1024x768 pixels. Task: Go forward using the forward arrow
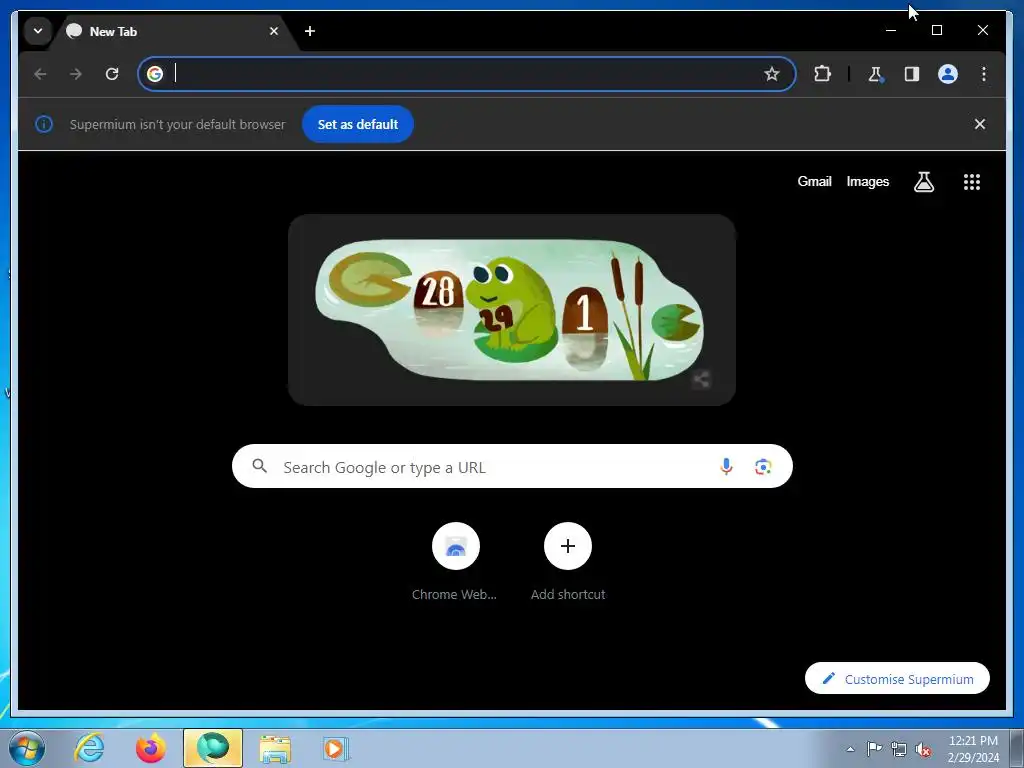(x=76, y=74)
